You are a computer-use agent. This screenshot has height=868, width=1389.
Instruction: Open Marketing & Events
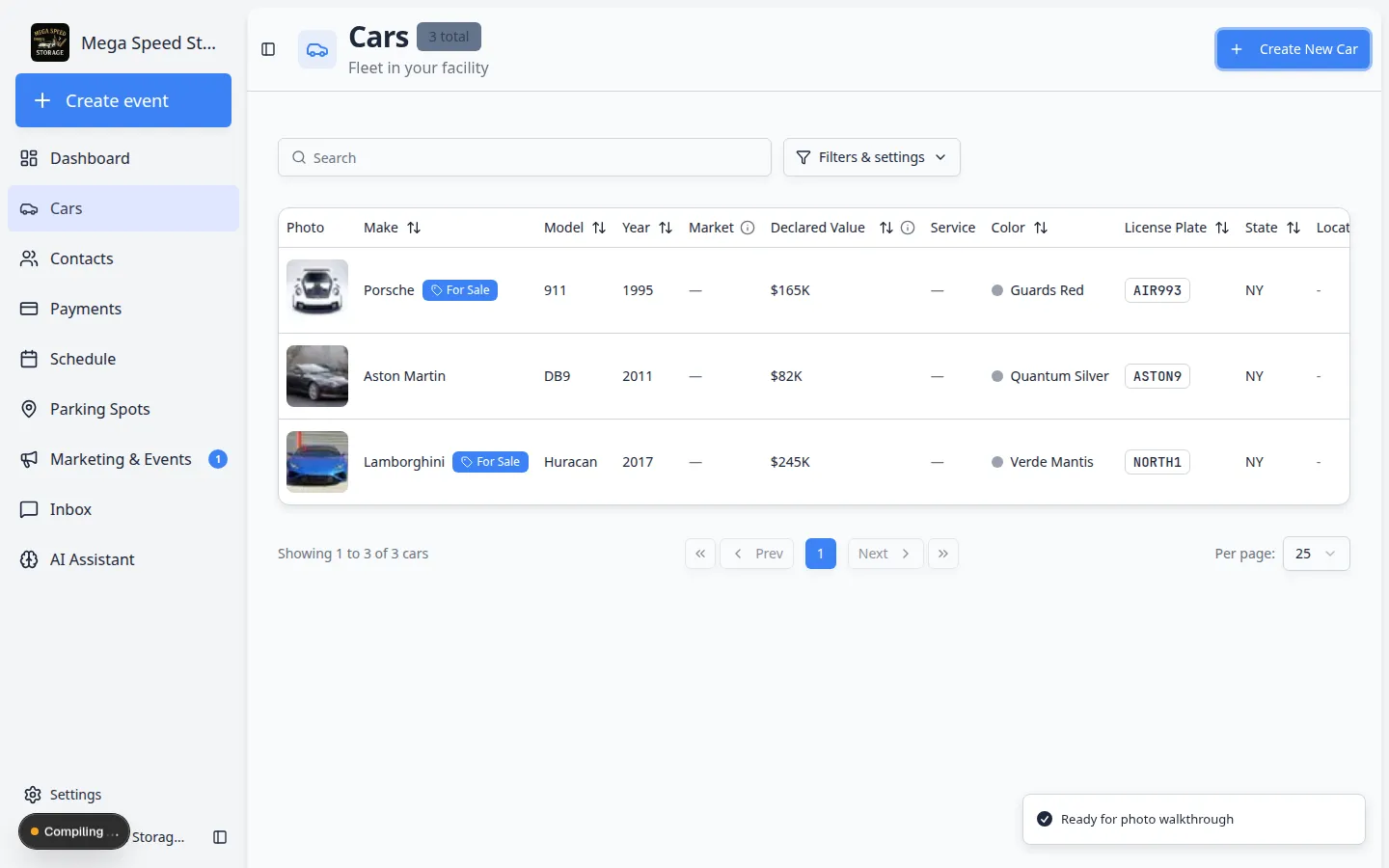(x=123, y=459)
